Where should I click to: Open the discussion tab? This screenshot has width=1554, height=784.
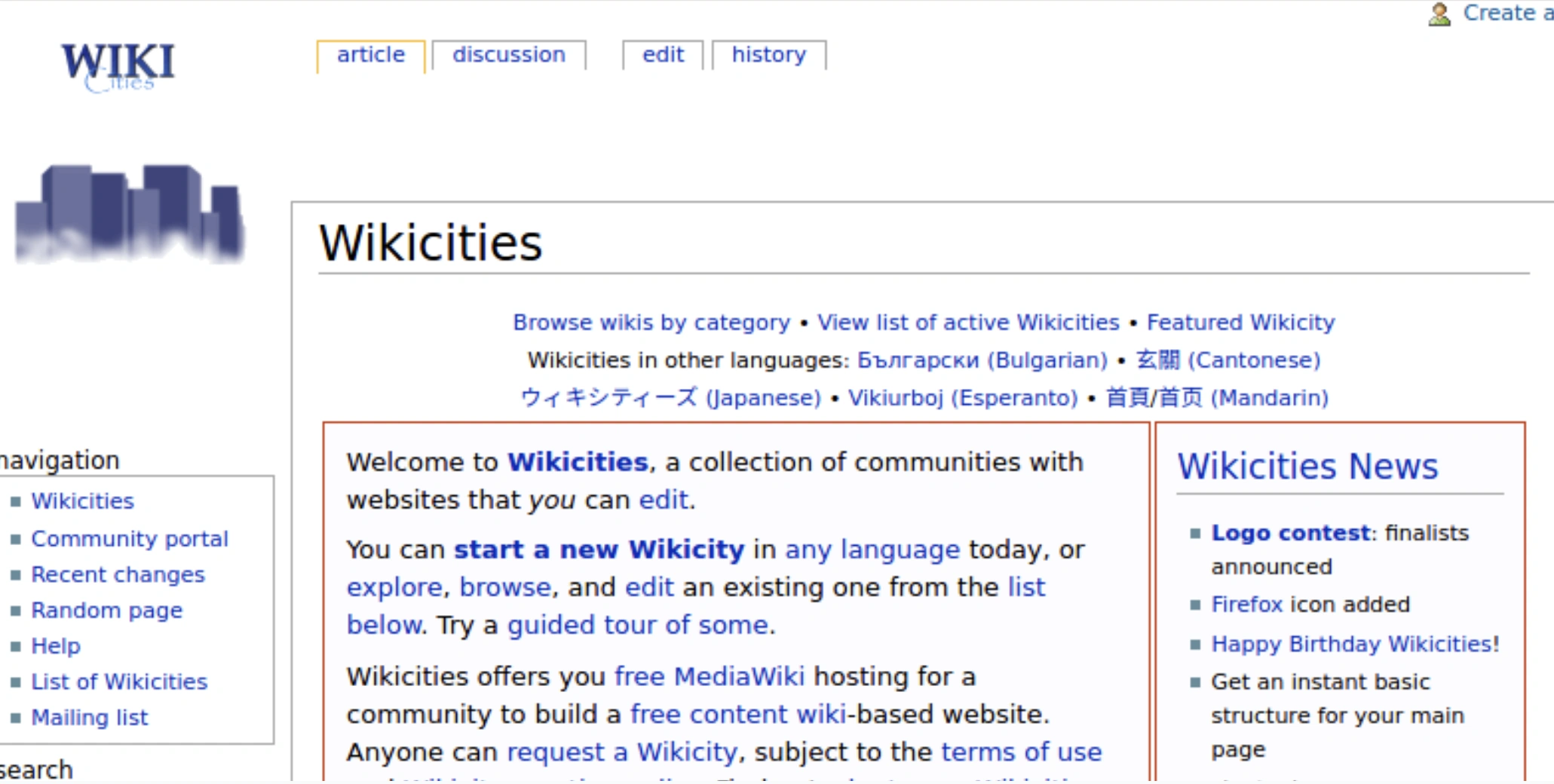[508, 55]
